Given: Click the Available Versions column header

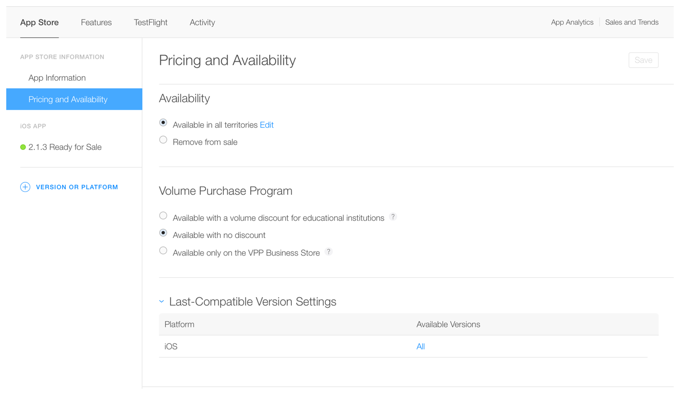Looking at the screenshot, I should click(448, 324).
